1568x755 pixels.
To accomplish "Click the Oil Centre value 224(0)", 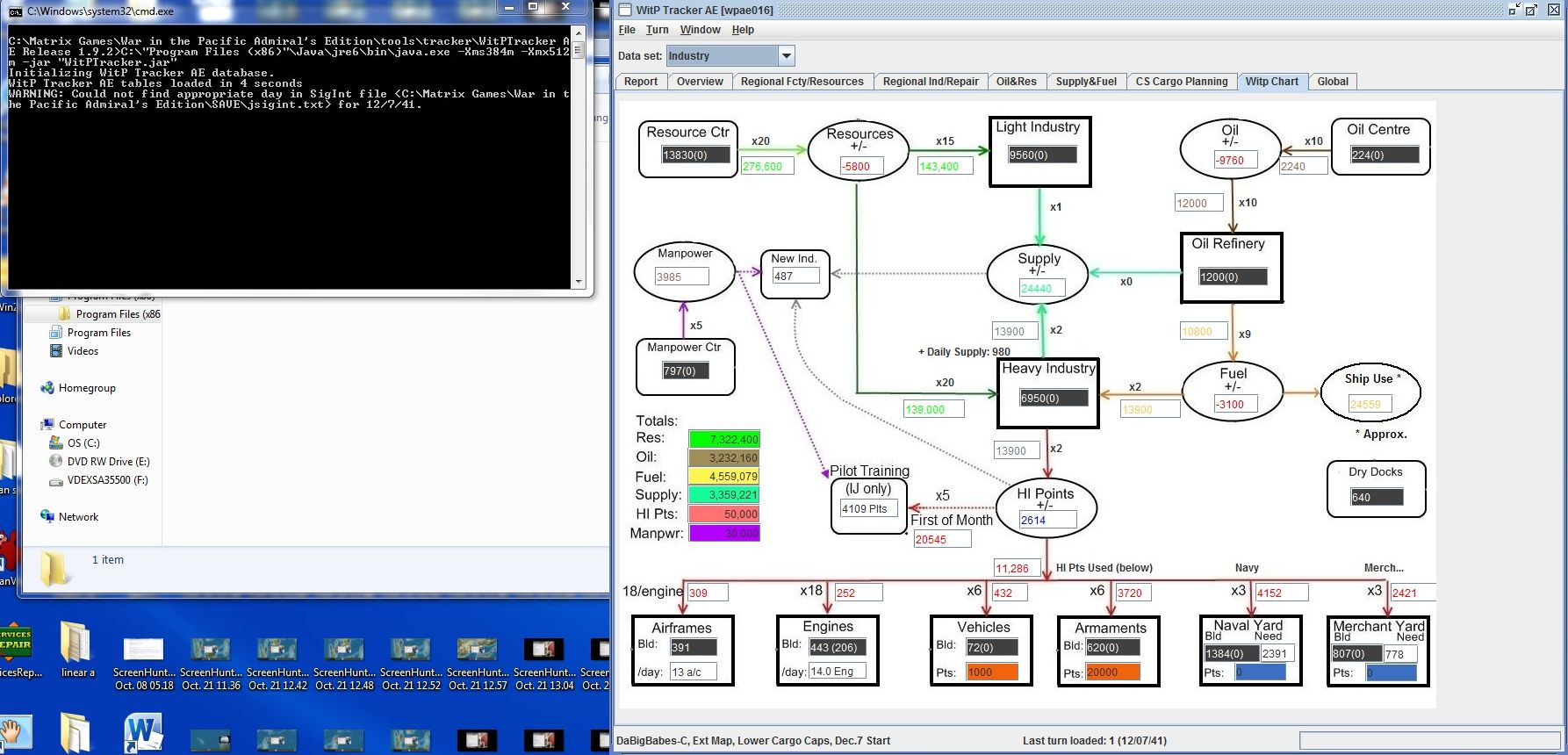I will coord(1385,155).
